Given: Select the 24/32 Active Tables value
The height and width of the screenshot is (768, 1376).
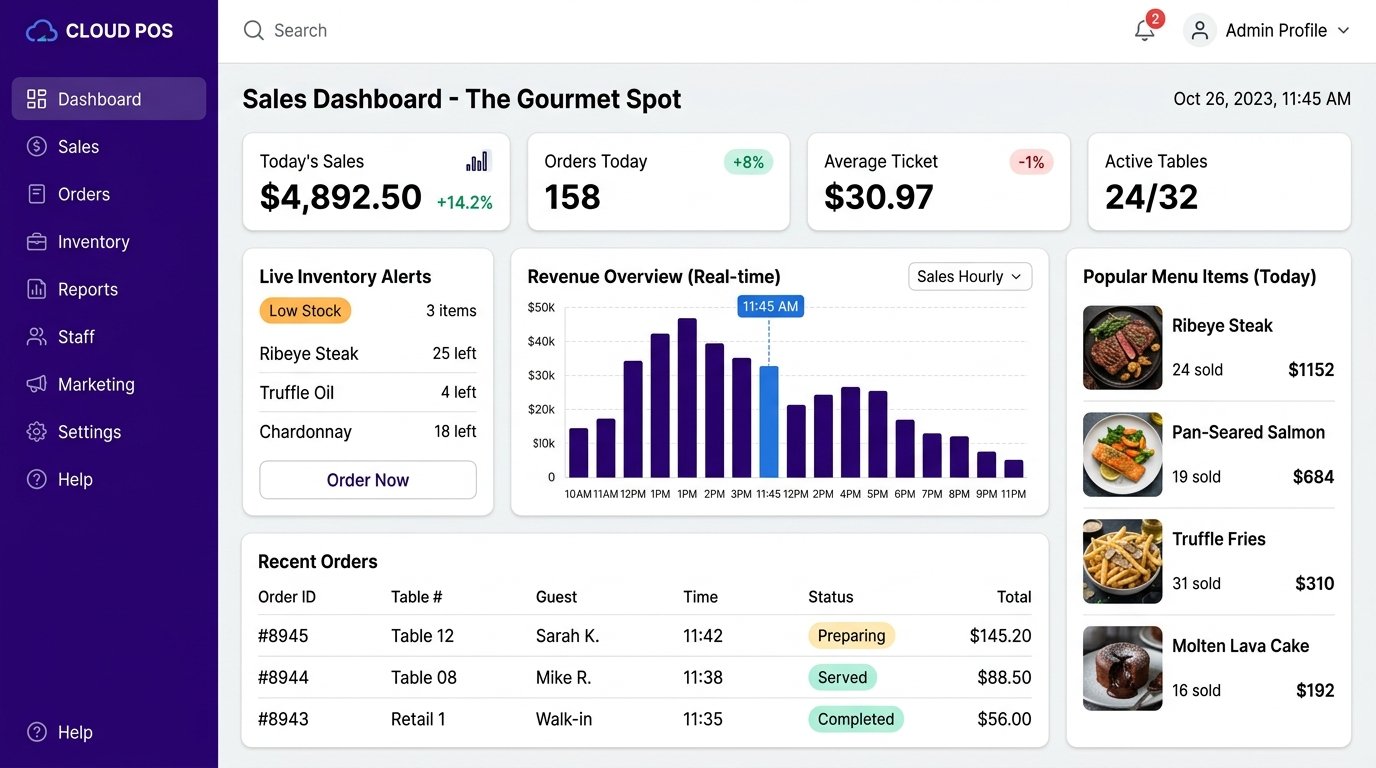Looking at the screenshot, I should (1152, 197).
